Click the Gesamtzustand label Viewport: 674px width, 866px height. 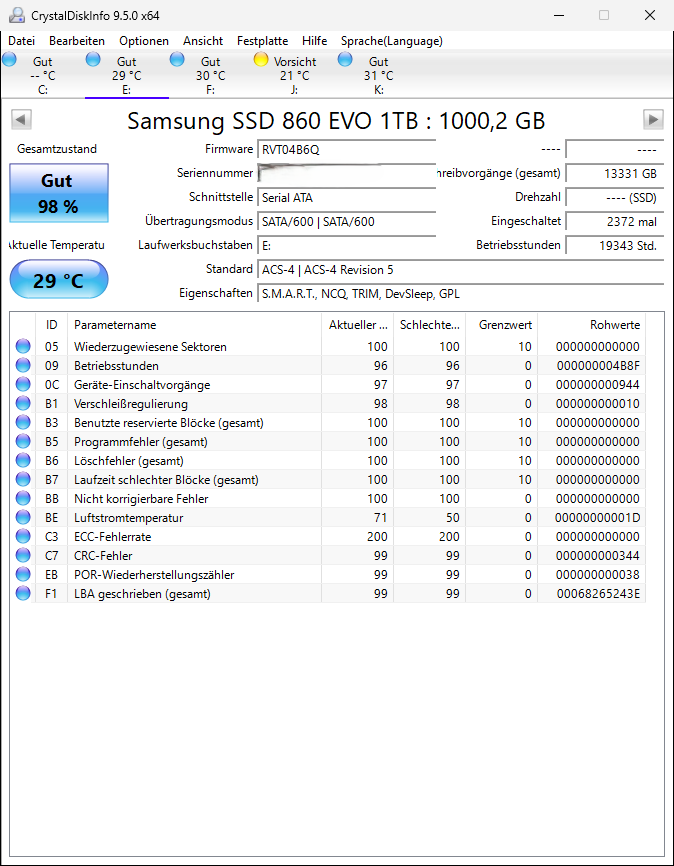click(x=57, y=149)
